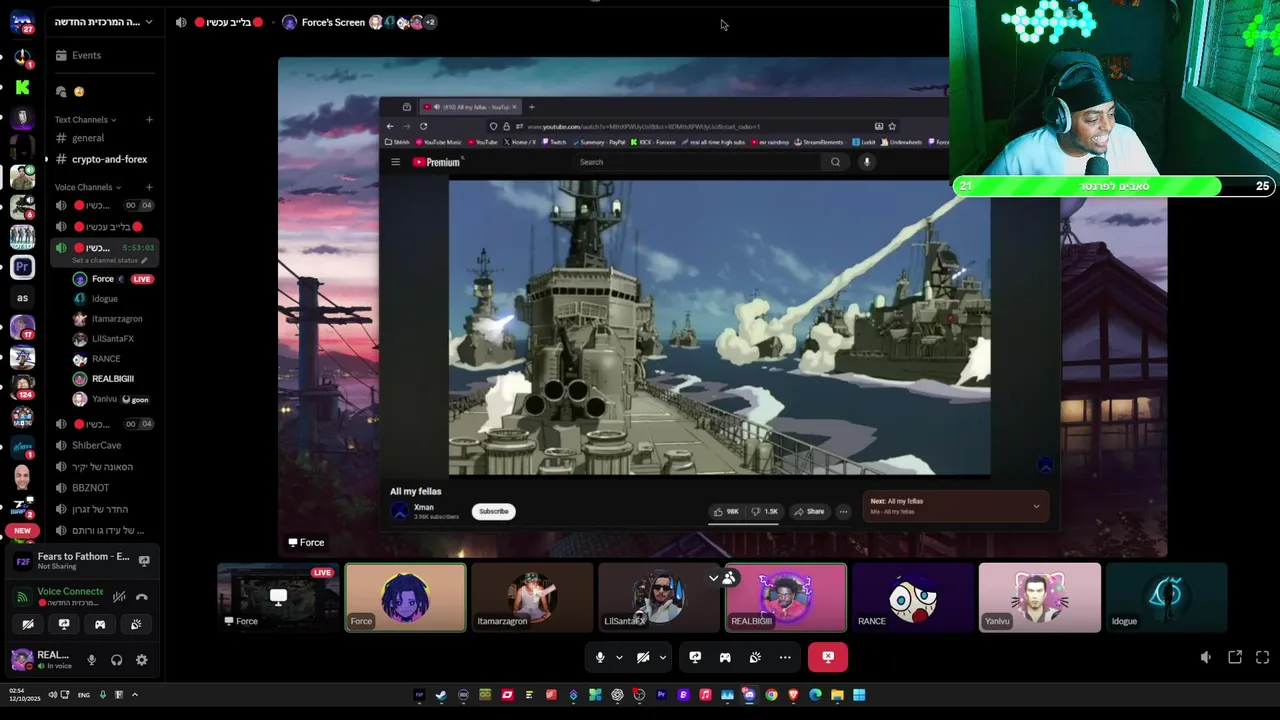The image size is (1280, 720).
Task: Start an activity via the voice panel gamepad
Action: (x=100, y=624)
